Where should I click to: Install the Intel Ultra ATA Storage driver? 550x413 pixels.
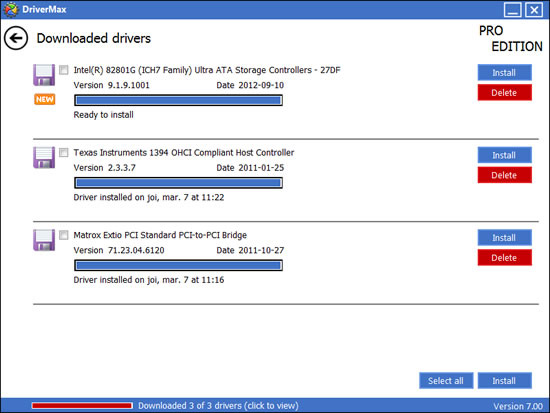(x=504, y=73)
